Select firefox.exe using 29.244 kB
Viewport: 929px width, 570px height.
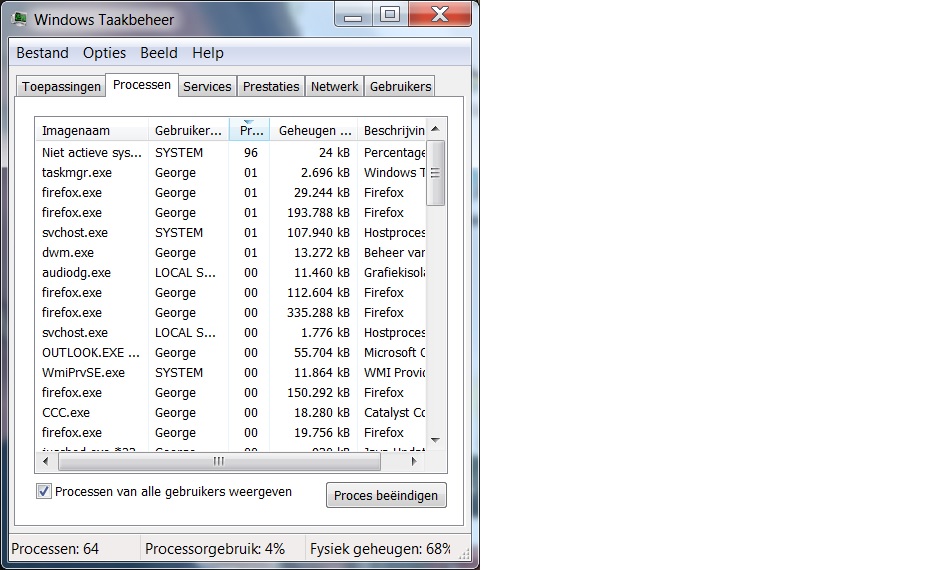[x=231, y=193]
